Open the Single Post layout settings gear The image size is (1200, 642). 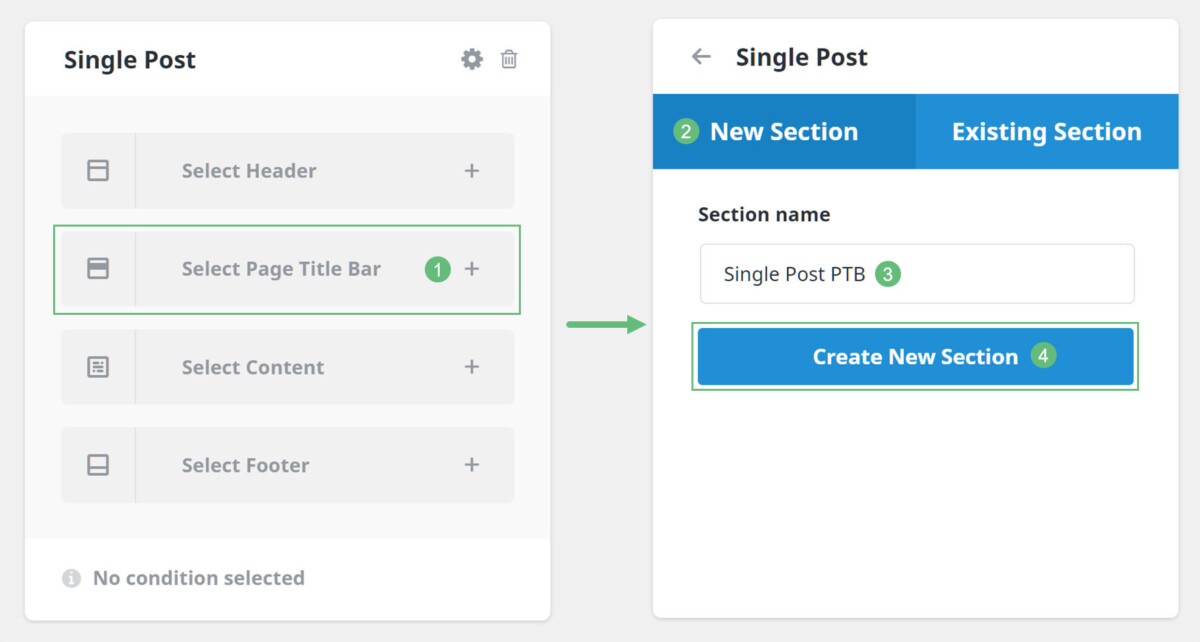[471, 59]
